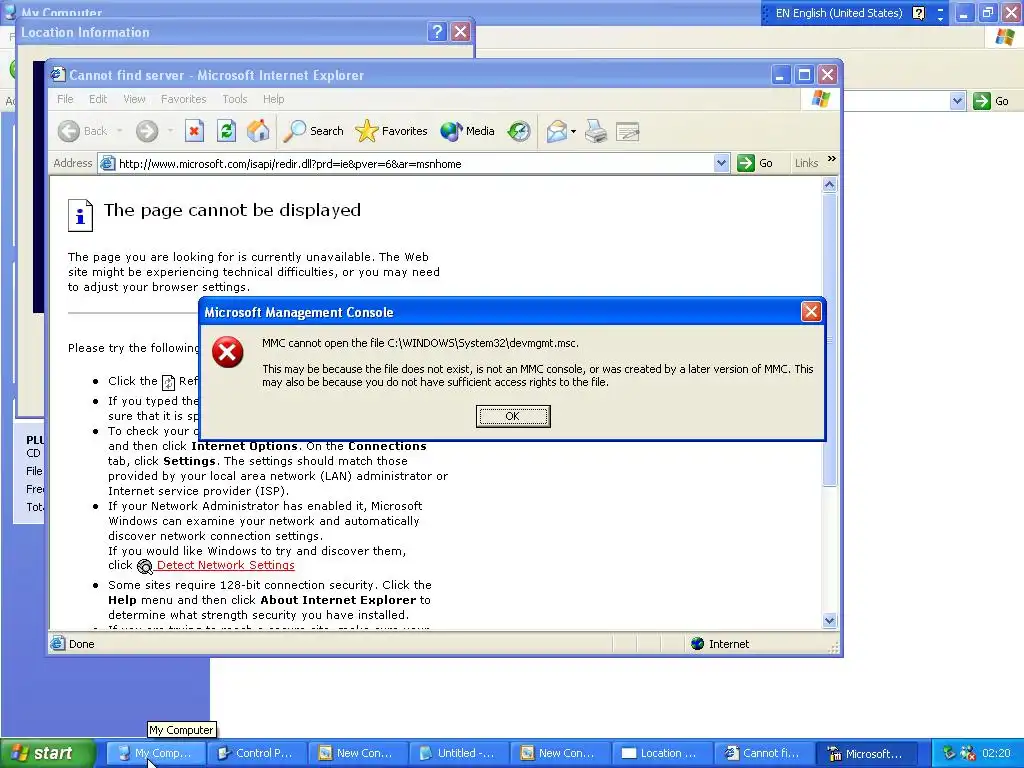Click the Back button in Internet Explorer
The image size is (1024, 768).
[x=82, y=131]
